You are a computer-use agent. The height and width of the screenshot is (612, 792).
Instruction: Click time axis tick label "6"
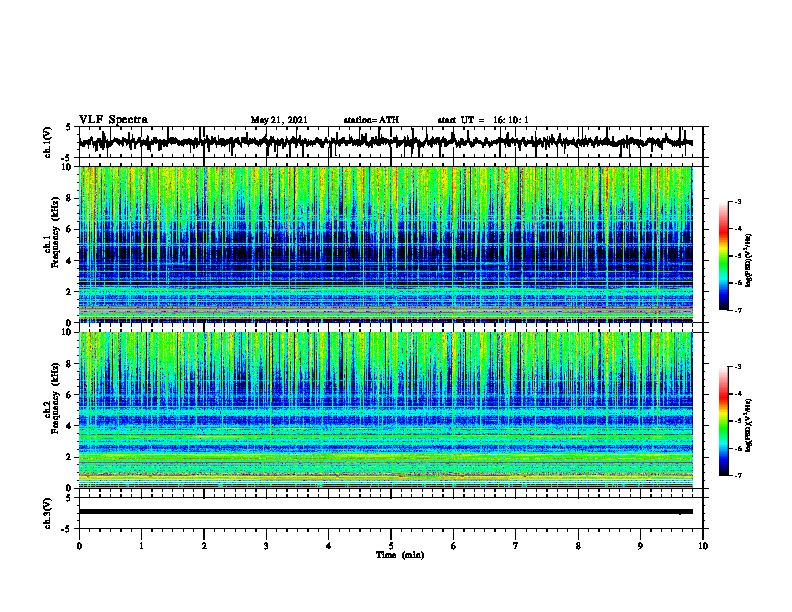(x=454, y=546)
